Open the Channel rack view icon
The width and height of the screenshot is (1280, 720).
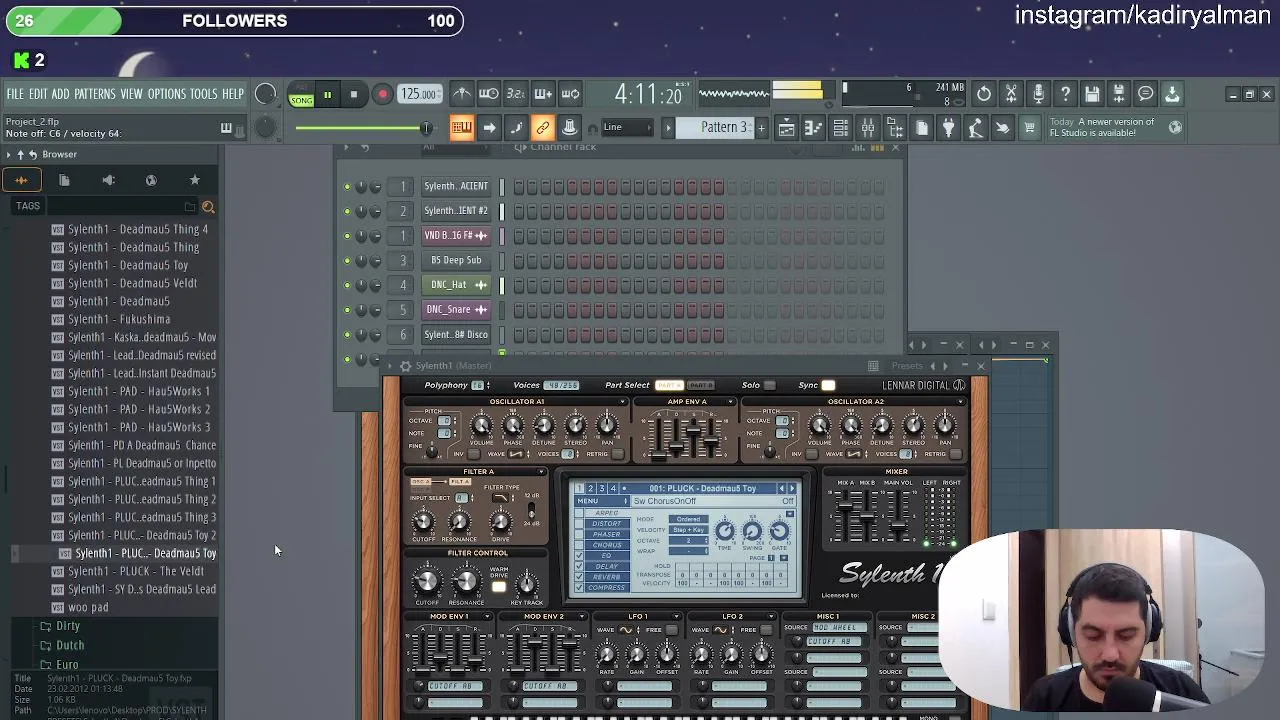pos(841,128)
